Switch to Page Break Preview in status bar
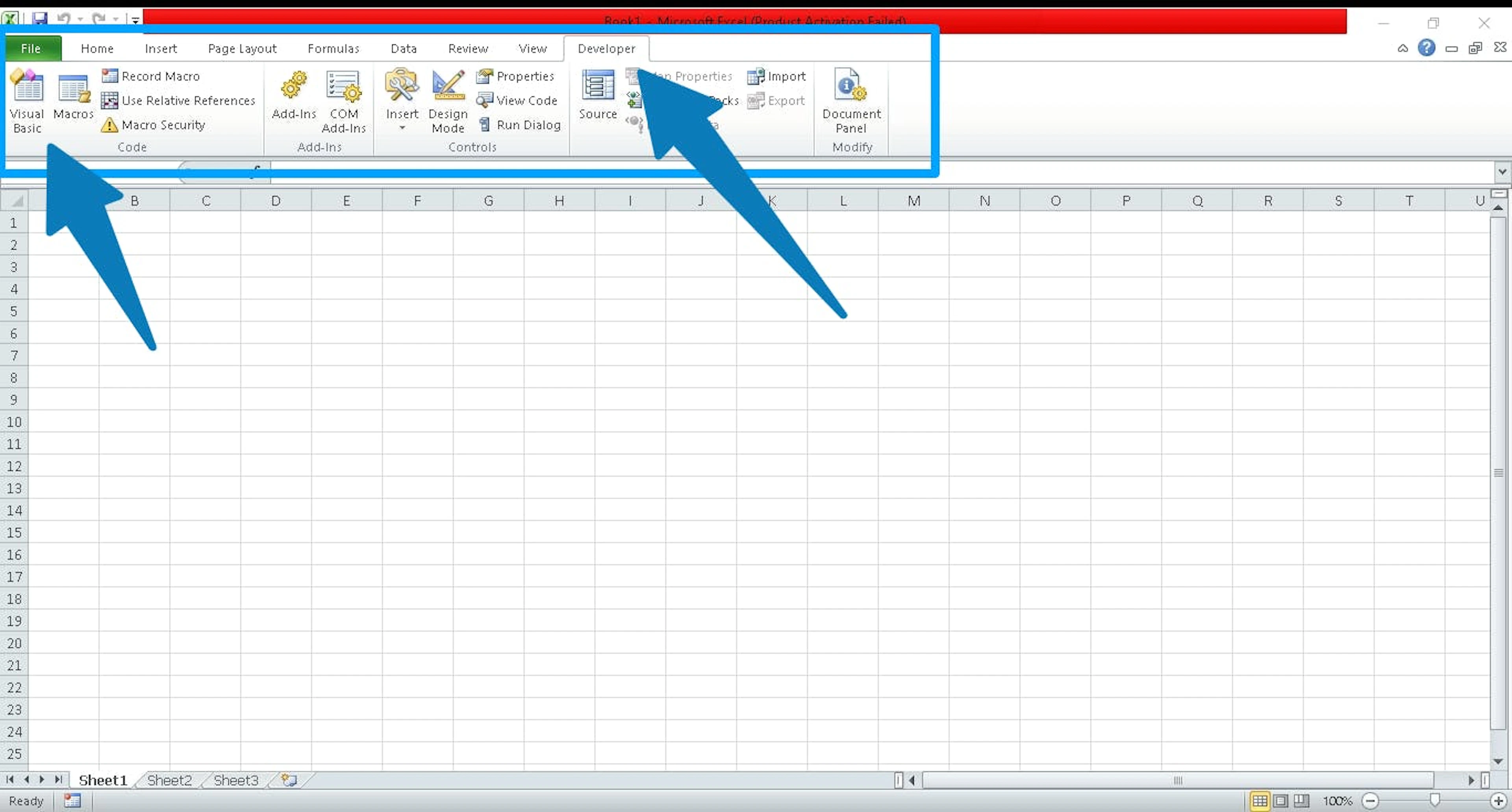This screenshot has width=1512, height=812. pyautogui.click(x=1301, y=801)
